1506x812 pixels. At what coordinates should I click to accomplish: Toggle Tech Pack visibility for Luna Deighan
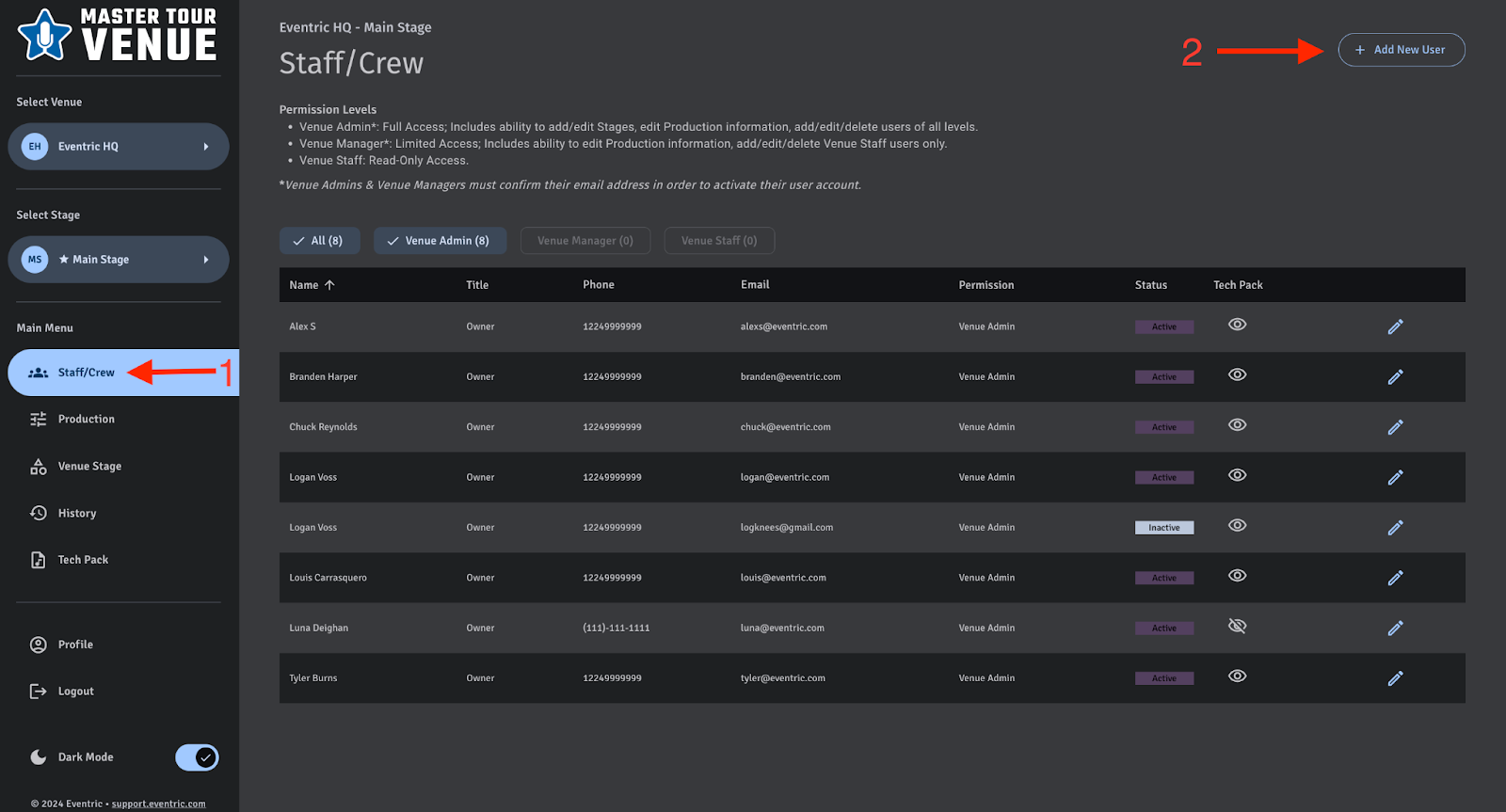click(1237, 627)
